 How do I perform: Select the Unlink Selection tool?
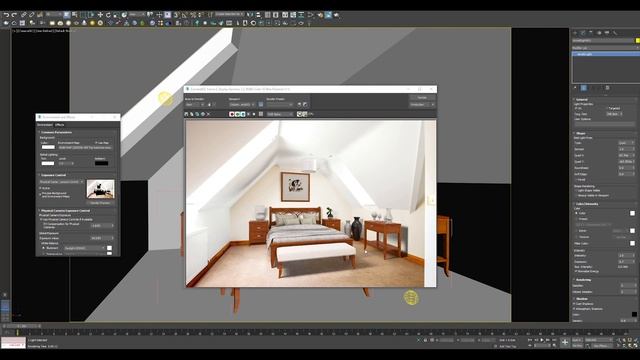[31, 15]
